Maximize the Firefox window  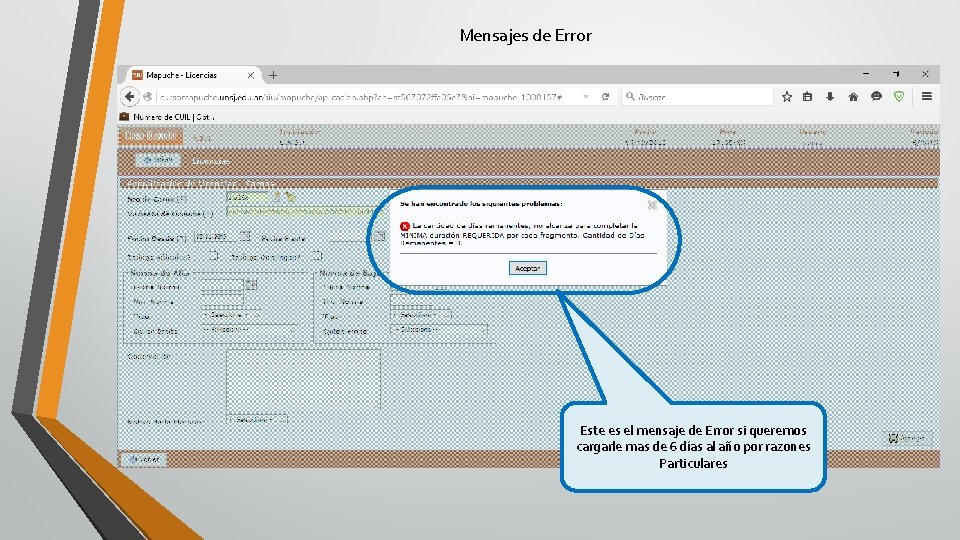[x=896, y=73]
